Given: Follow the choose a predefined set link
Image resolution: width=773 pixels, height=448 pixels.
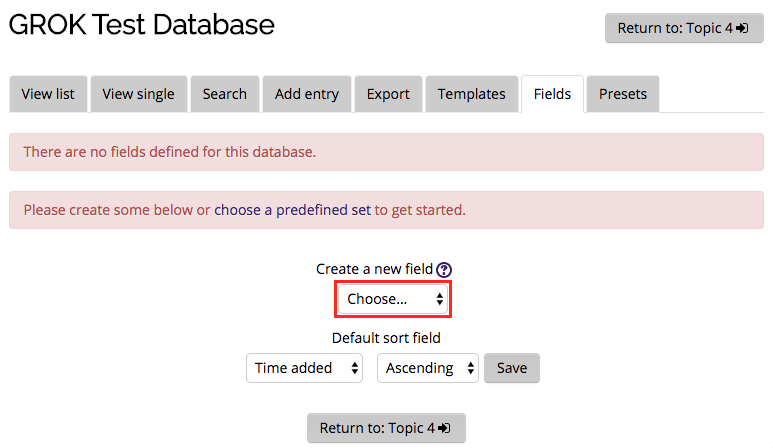Looking at the screenshot, I should (292, 210).
